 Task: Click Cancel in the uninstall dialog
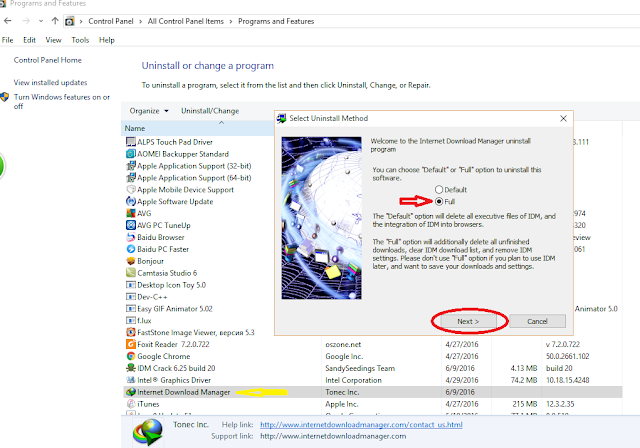pyautogui.click(x=537, y=322)
